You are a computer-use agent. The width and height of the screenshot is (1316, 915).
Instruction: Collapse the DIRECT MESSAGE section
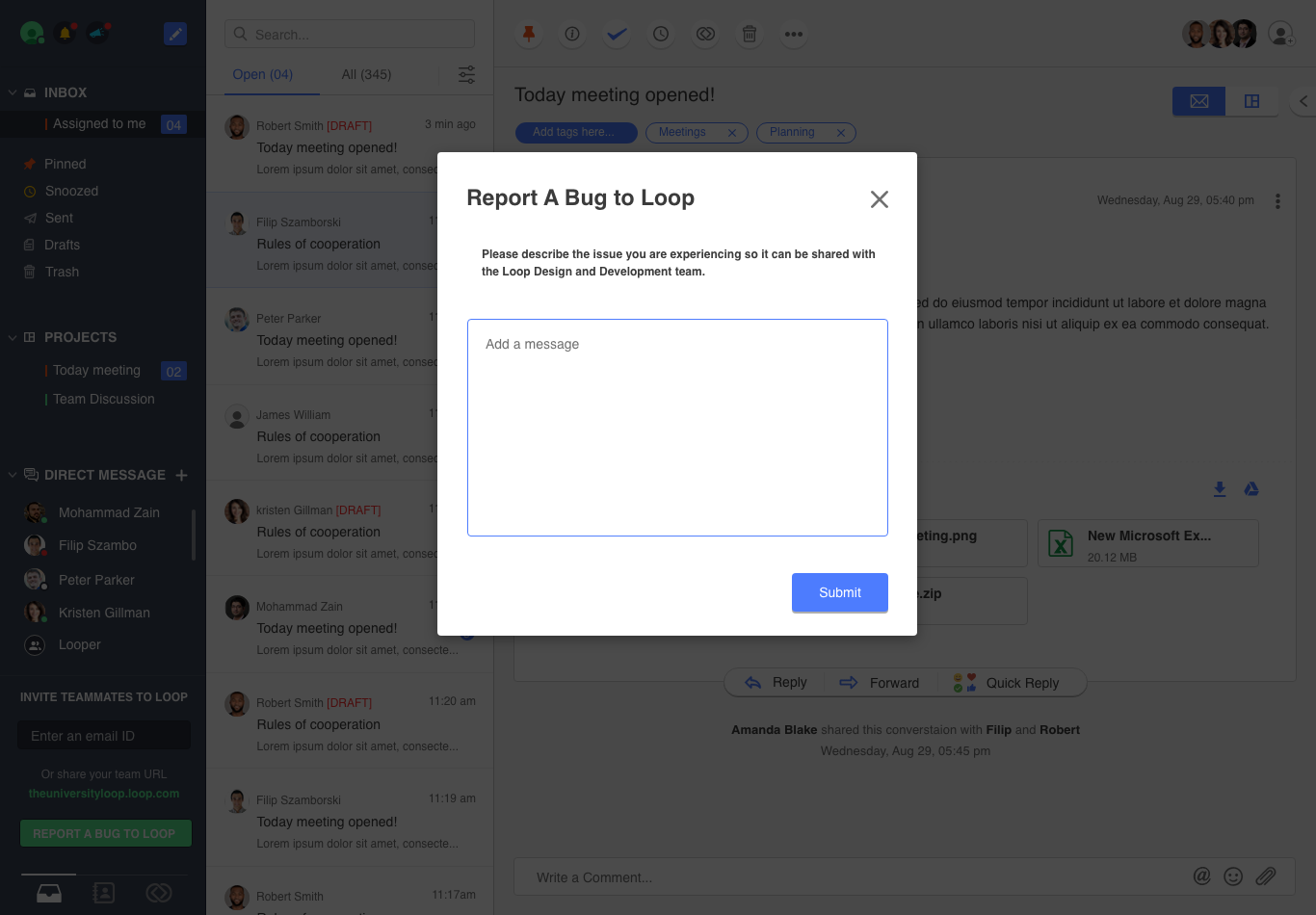(x=13, y=475)
